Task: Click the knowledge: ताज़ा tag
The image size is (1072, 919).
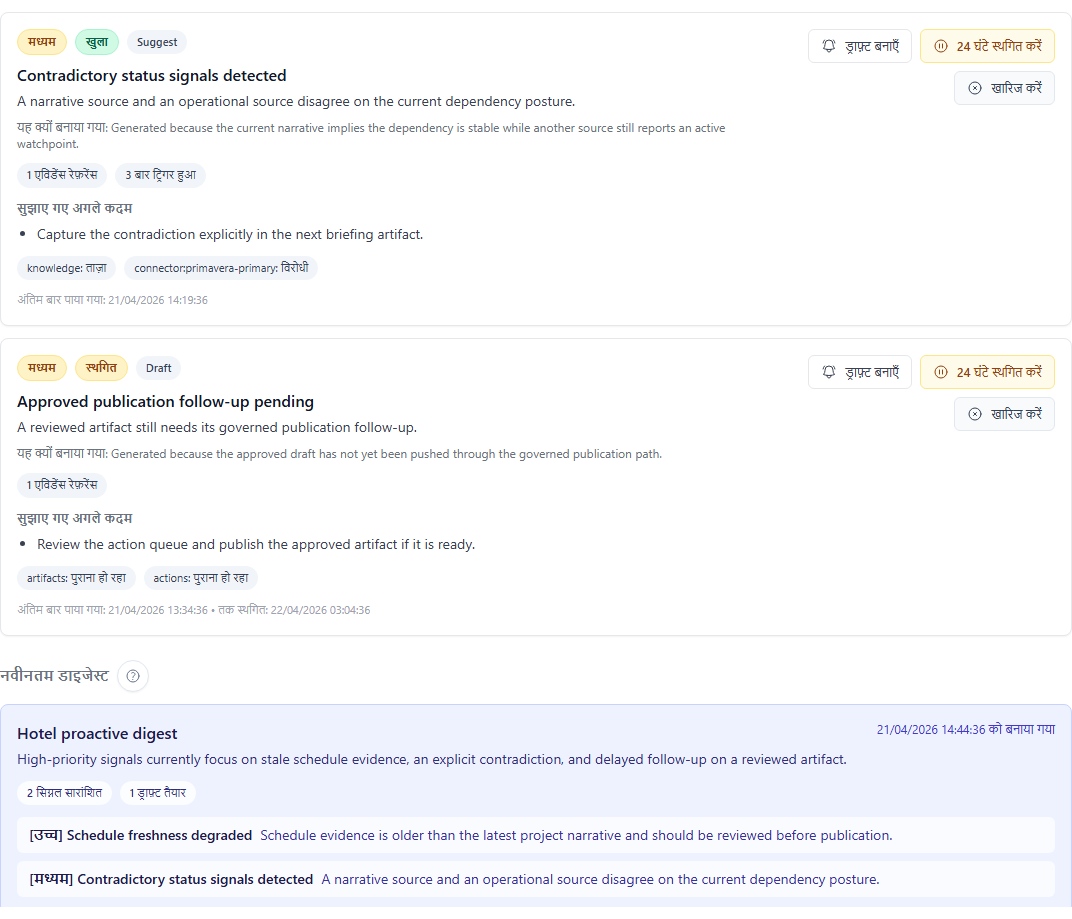Action: pos(66,268)
